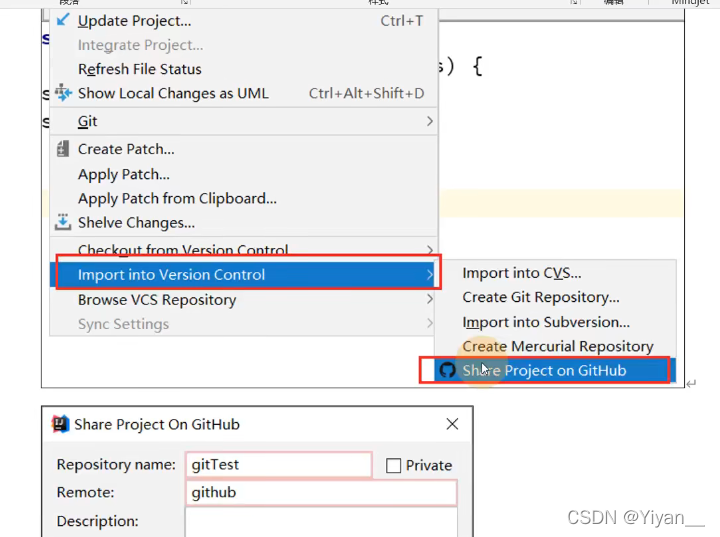Expand the Browse VCS Repository arrow
The width and height of the screenshot is (720, 537).
point(429,299)
